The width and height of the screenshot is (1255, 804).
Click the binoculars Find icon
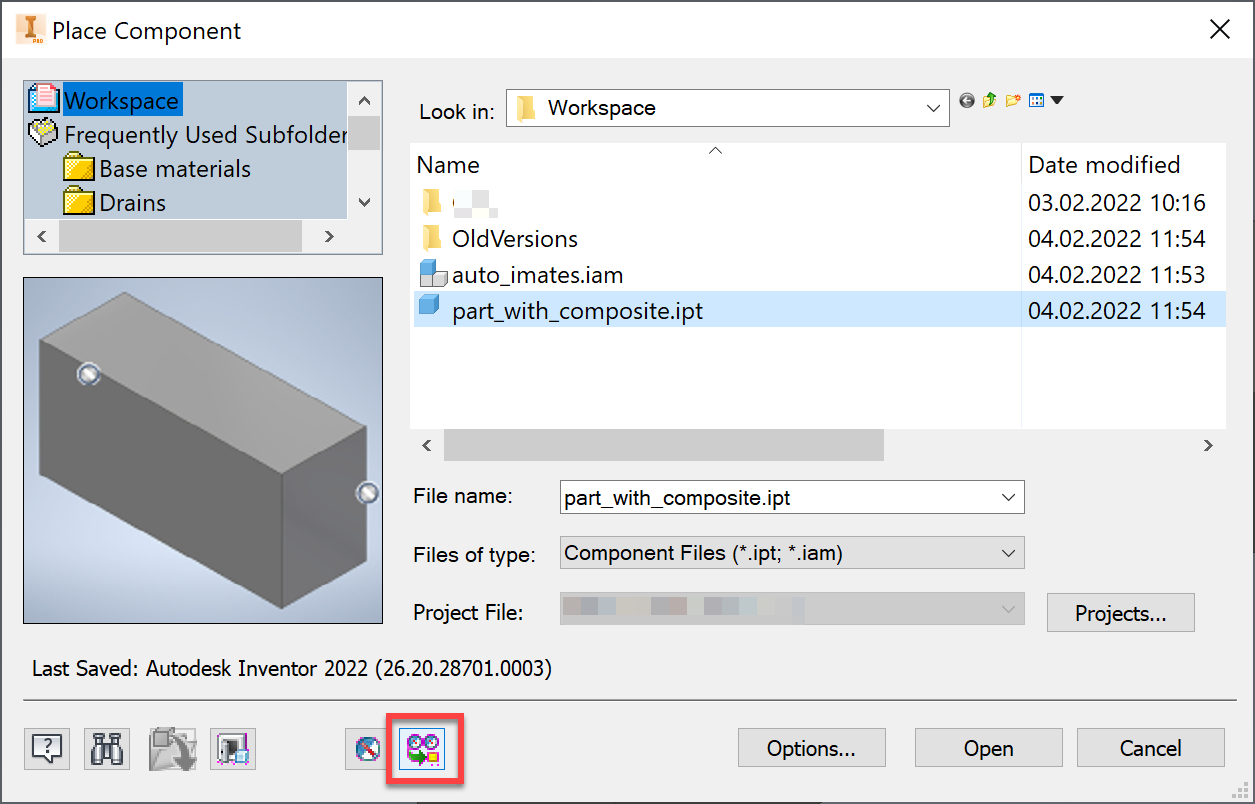coord(106,748)
